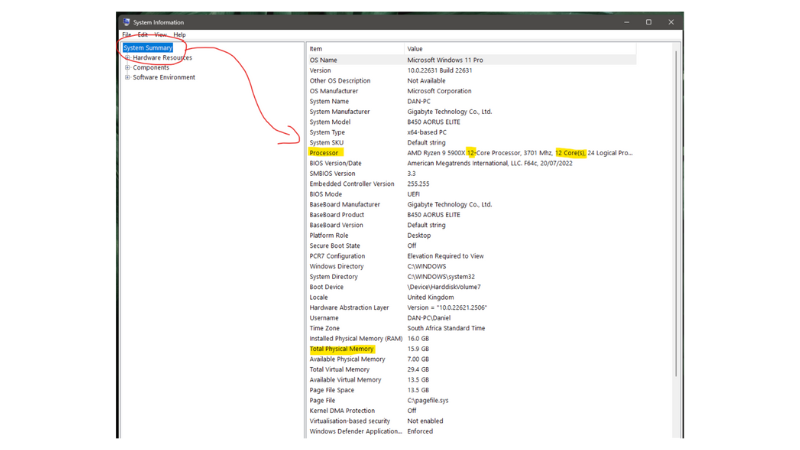Open the Edit menu

[x=143, y=35]
